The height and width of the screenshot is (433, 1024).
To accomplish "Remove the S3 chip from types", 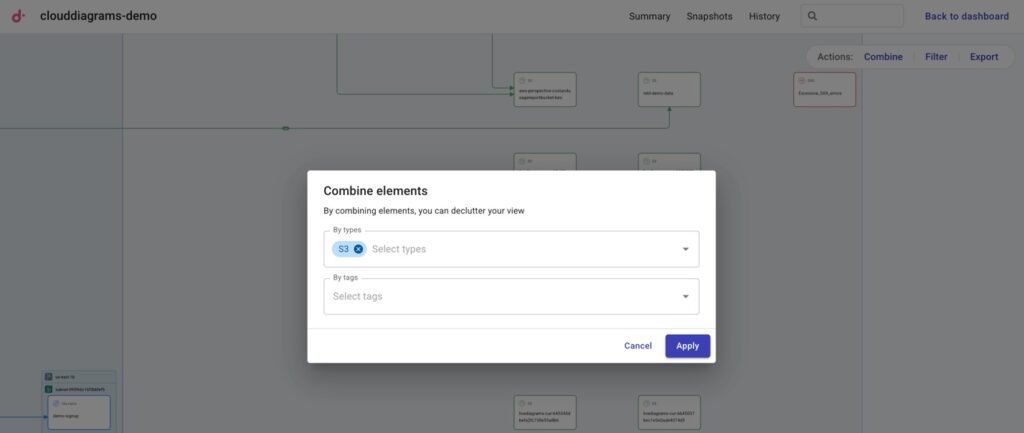I will pos(359,249).
